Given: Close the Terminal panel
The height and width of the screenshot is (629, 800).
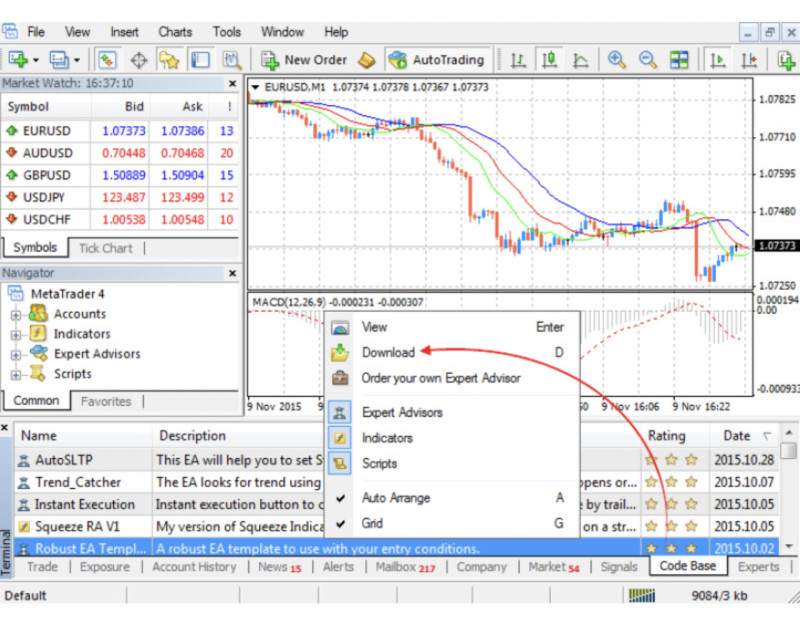Looking at the screenshot, I should coord(5,427).
